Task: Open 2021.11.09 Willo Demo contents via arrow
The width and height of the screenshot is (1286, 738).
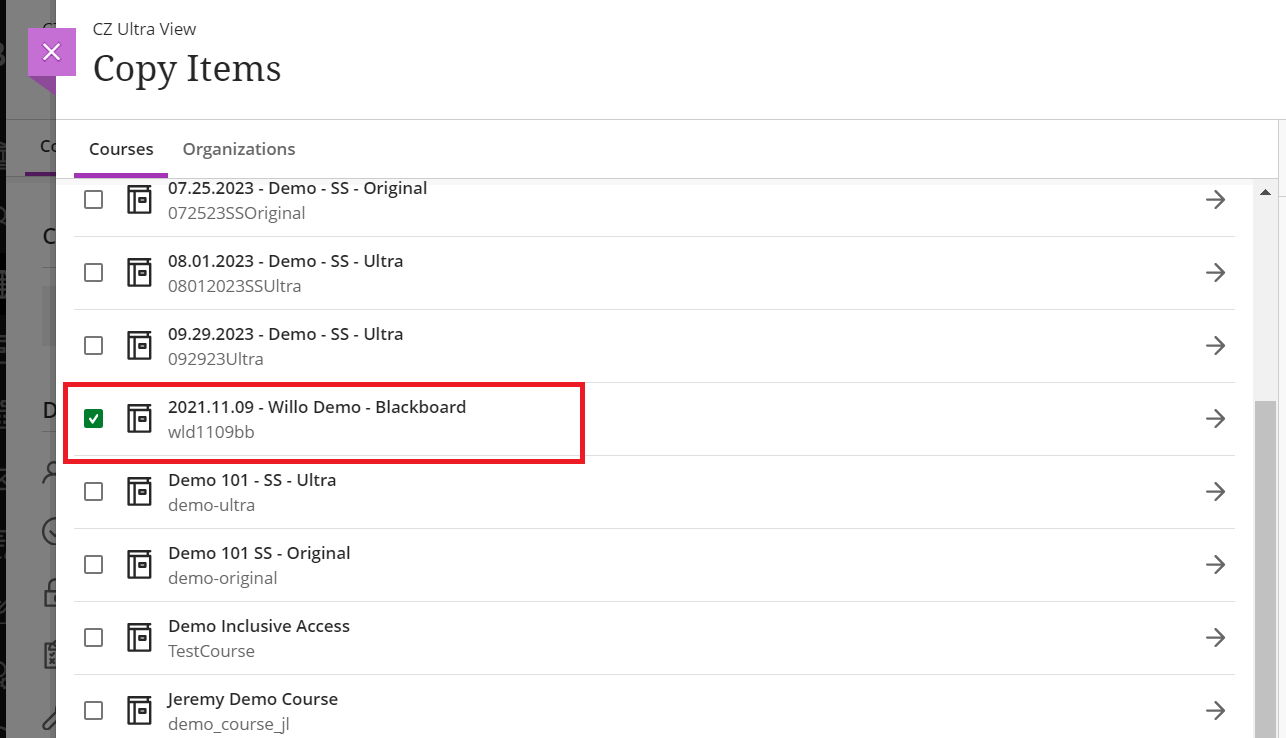Action: point(1215,418)
